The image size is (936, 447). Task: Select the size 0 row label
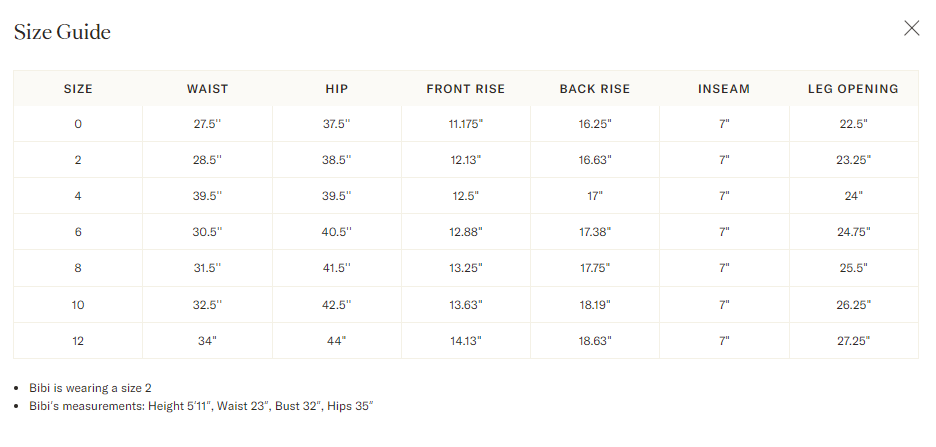coord(78,124)
